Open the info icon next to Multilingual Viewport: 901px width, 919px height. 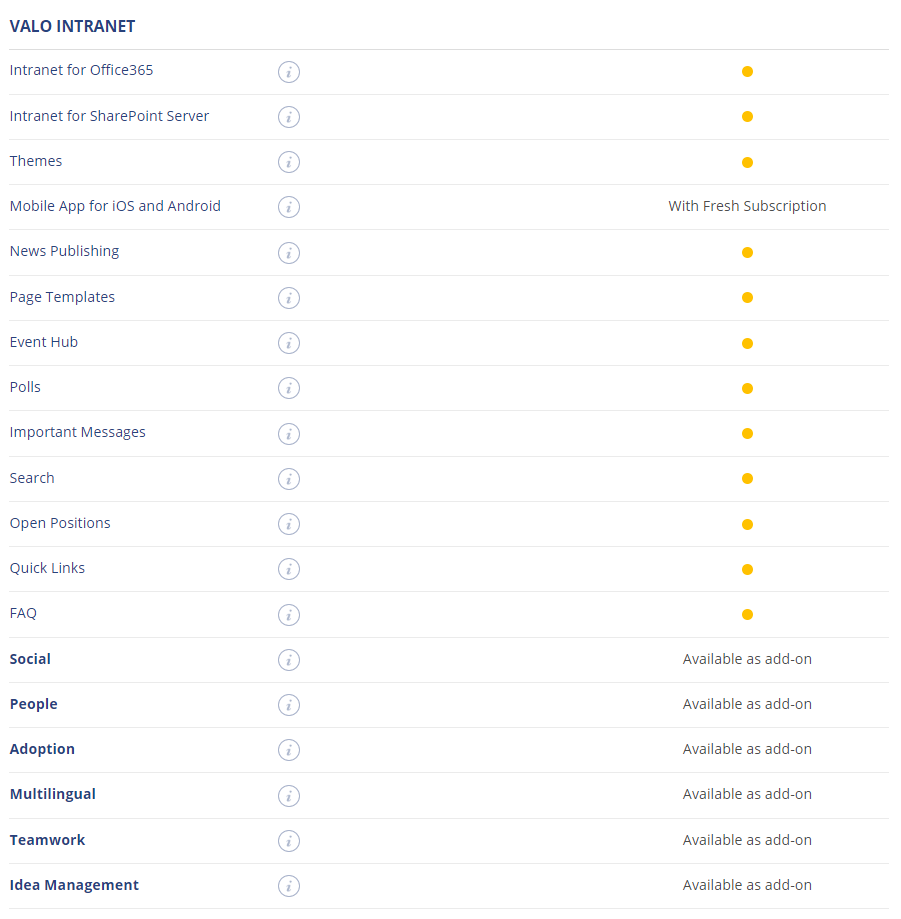coord(289,796)
